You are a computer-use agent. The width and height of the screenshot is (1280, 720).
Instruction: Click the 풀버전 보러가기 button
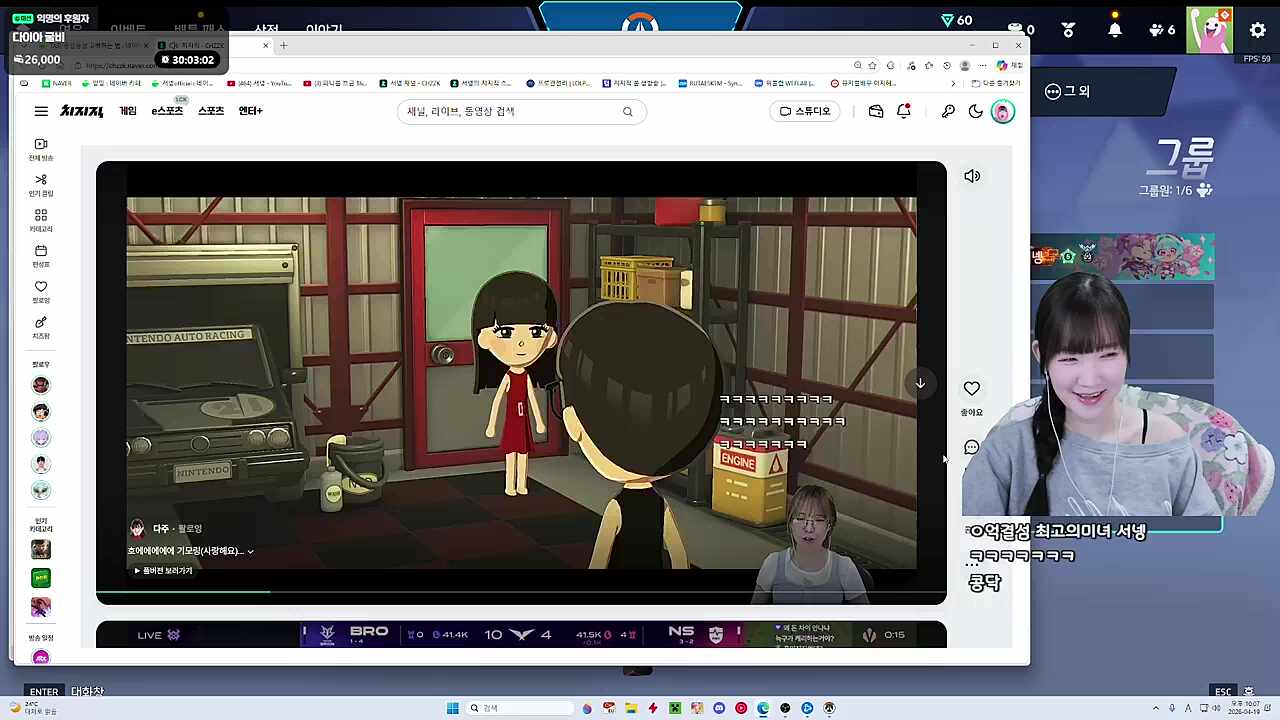coord(164,571)
